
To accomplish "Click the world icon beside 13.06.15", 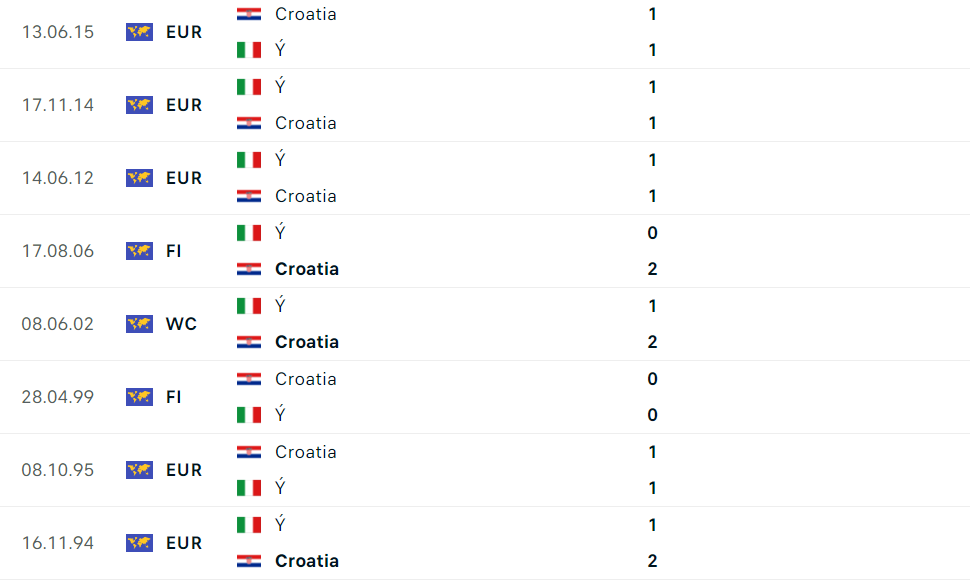I will pyautogui.click(x=139, y=32).
